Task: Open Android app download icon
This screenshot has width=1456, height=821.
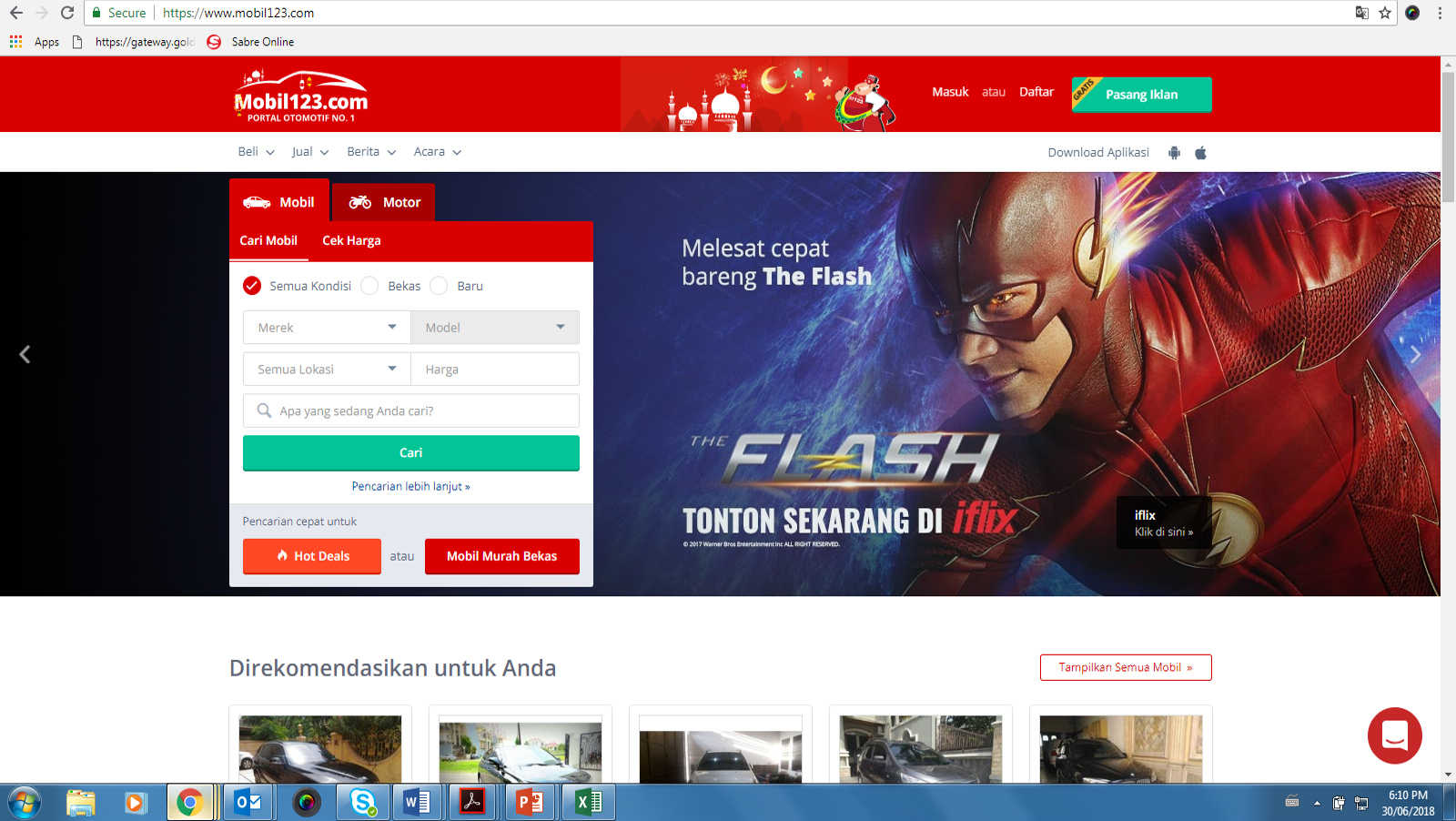Action: [1174, 153]
